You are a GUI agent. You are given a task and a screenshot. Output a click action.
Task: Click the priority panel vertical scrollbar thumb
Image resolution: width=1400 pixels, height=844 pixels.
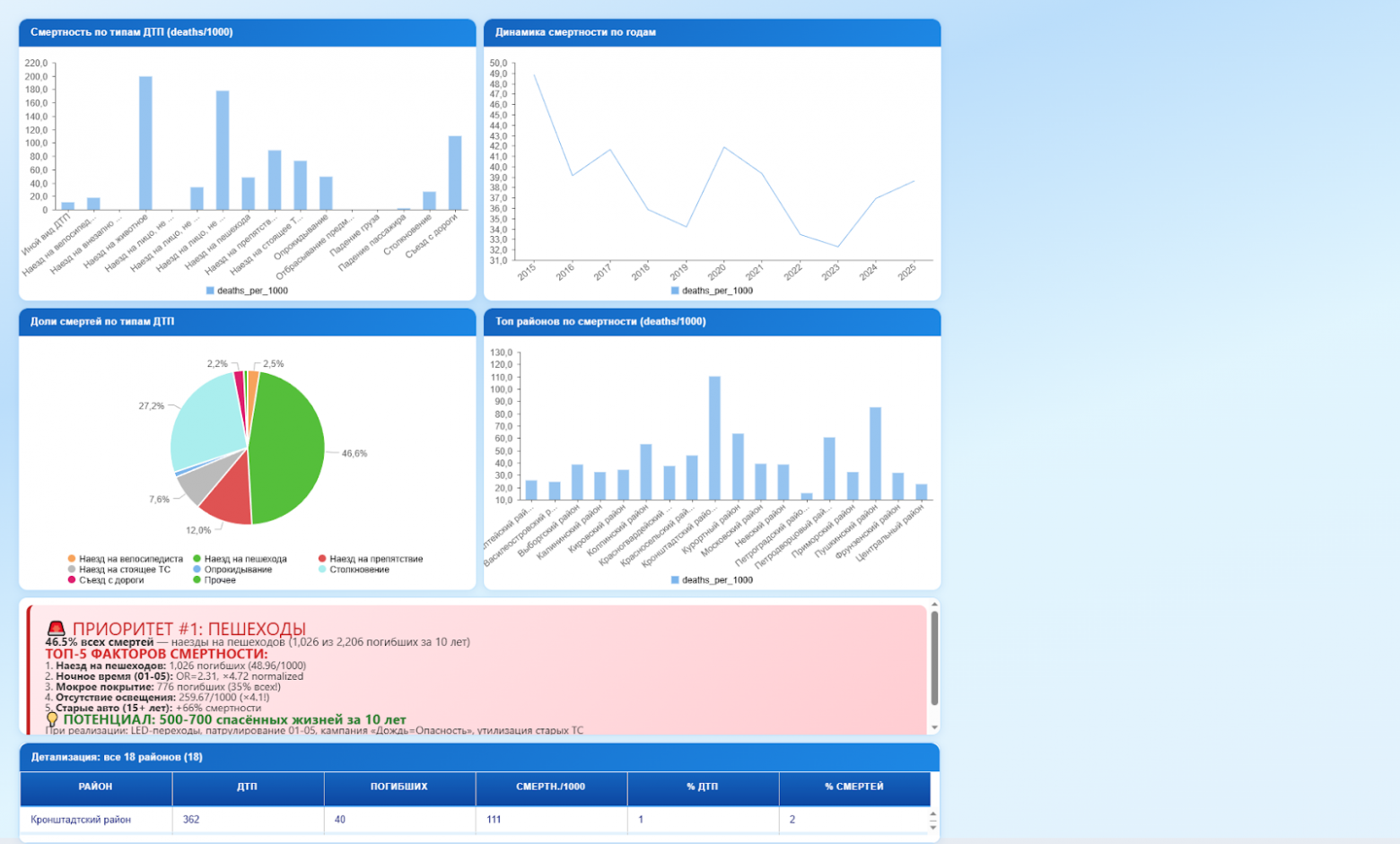pos(934,657)
